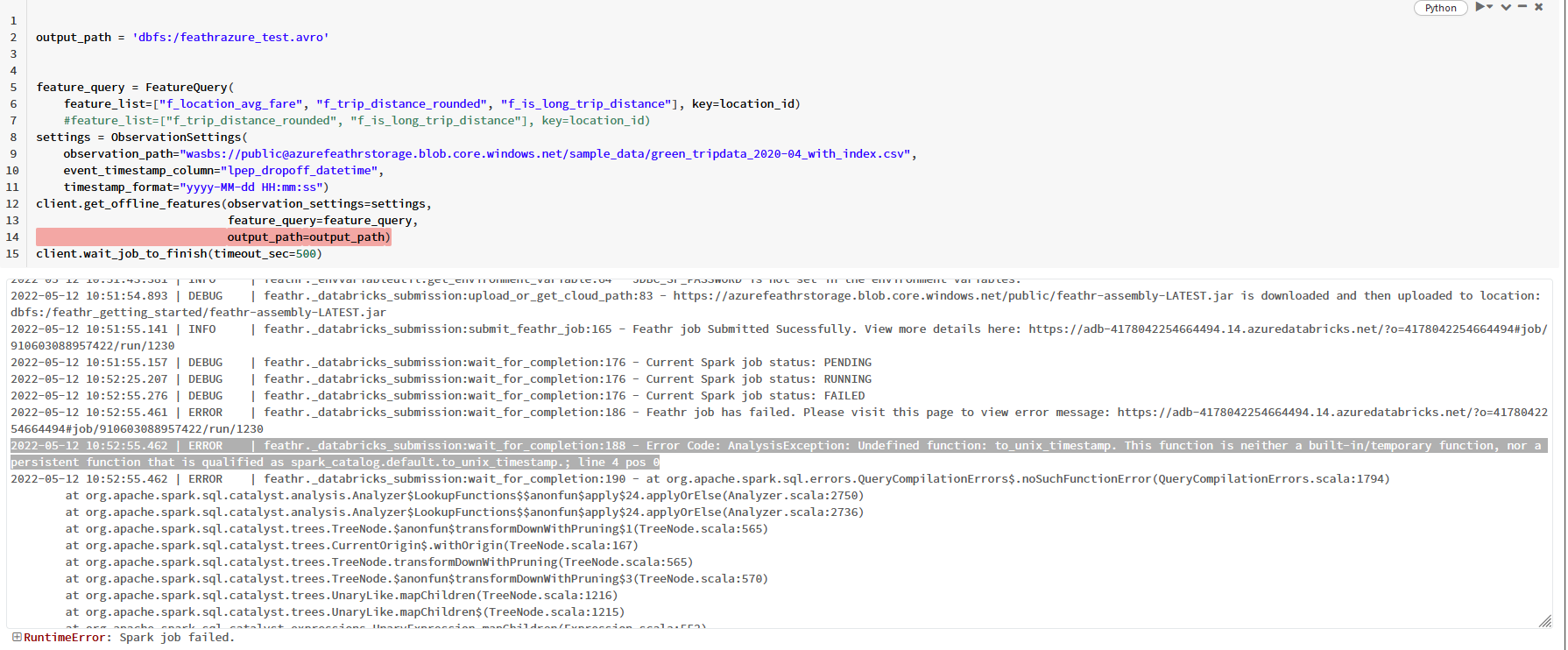Screen dimensions: 1568x650
Task: Click the TreeNode.scala:570 stack trace line
Action: coord(416,579)
